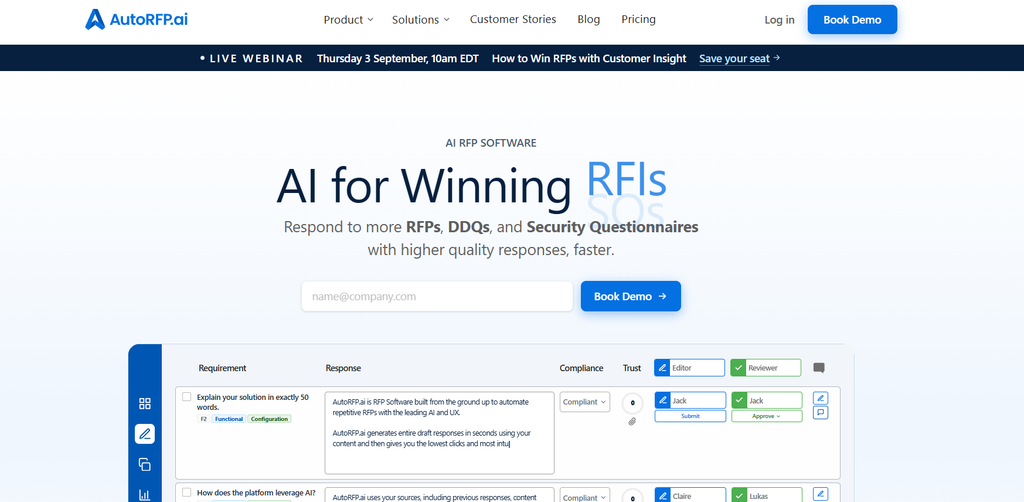
Task: Open the copy documents icon in sidebar
Action: click(x=145, y=464)
